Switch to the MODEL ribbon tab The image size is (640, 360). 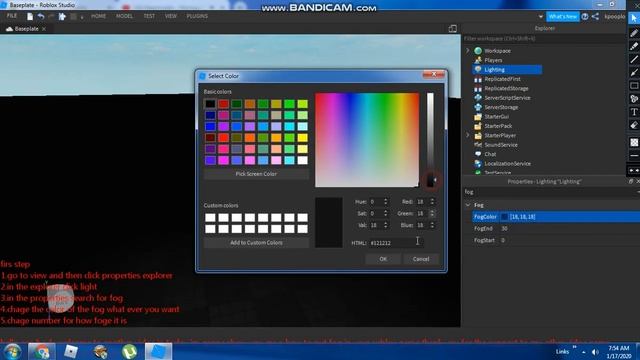[124, 16]
